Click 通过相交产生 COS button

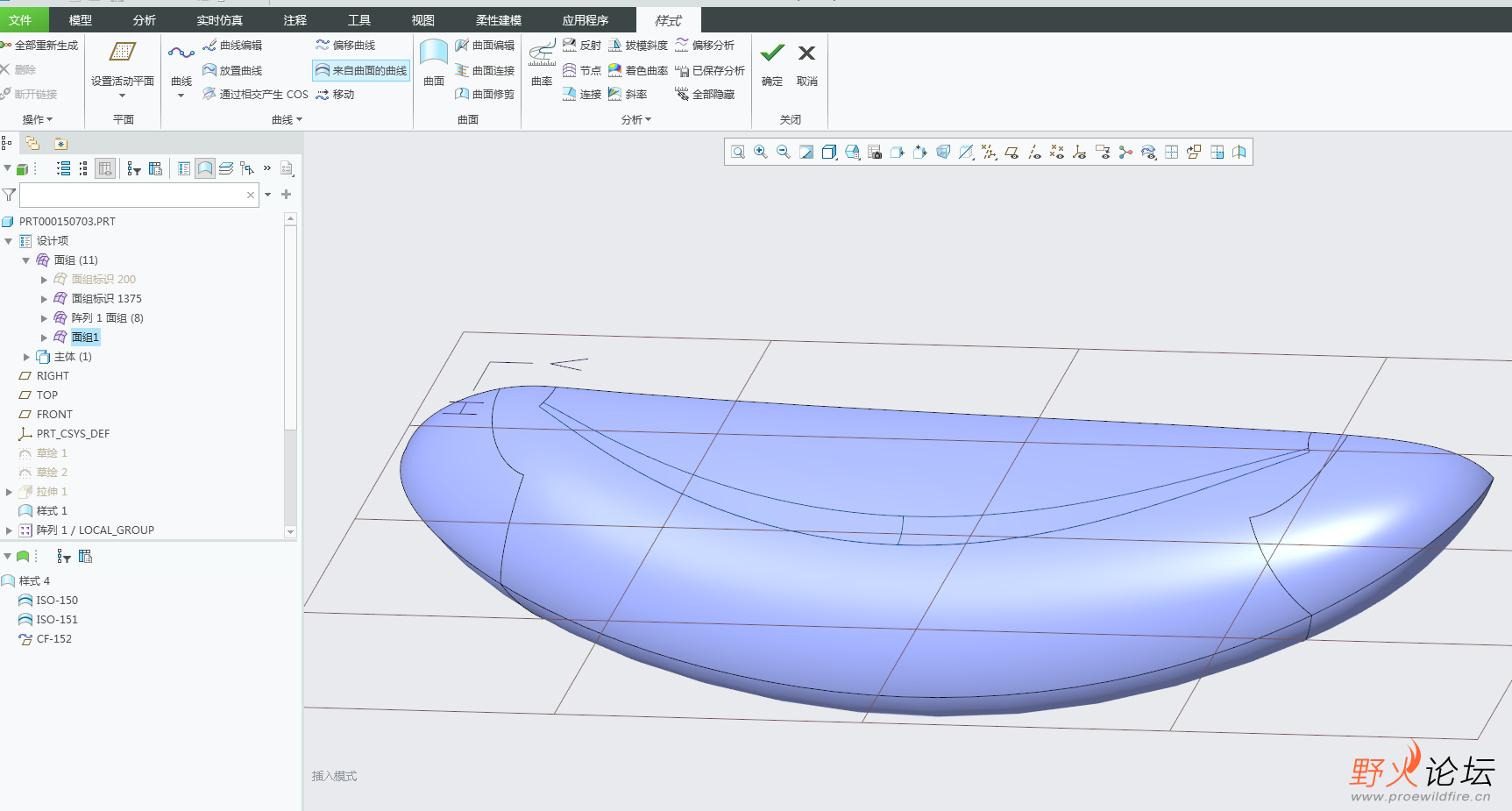click(255, 95)
